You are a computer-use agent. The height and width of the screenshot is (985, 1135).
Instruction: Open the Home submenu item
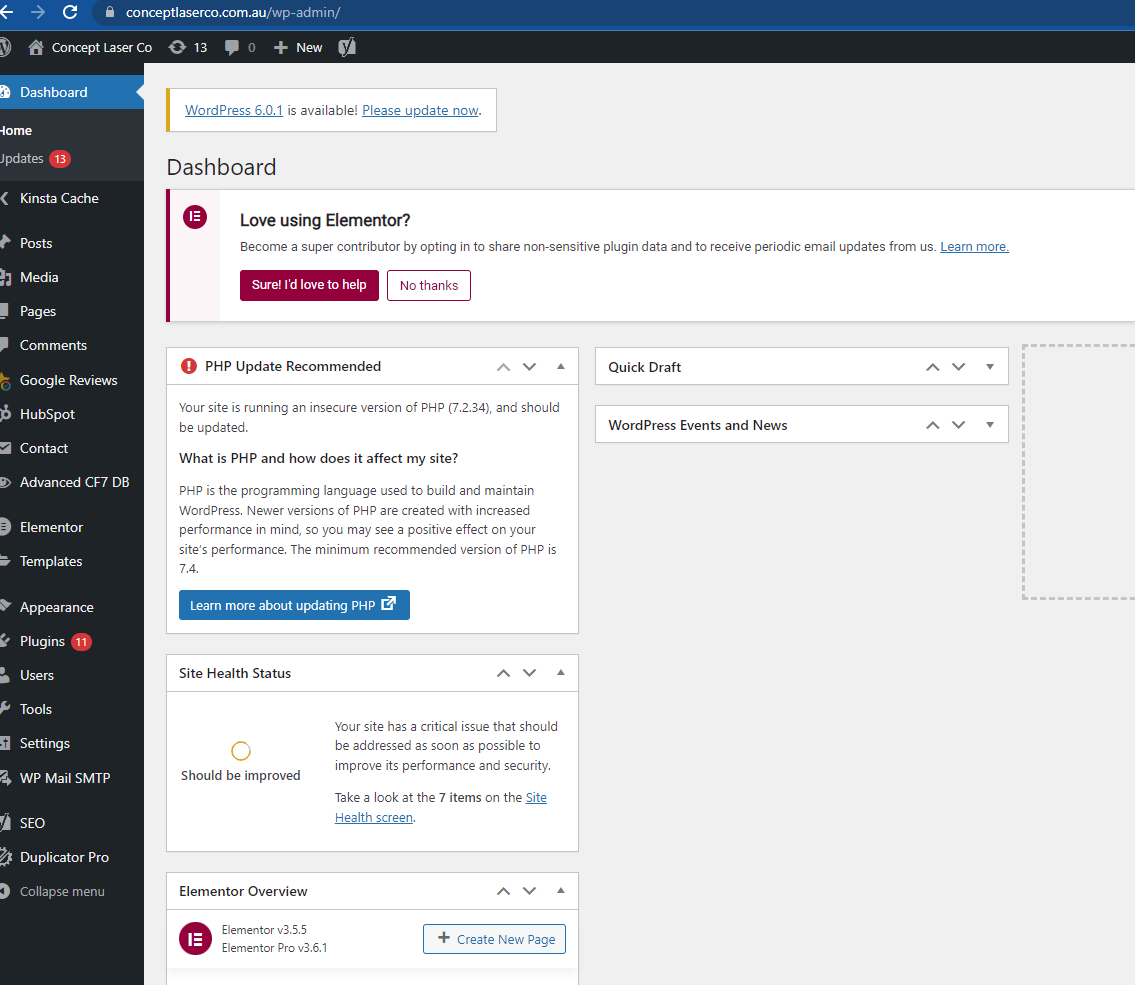pyautogui.click(x=16, y=131)
